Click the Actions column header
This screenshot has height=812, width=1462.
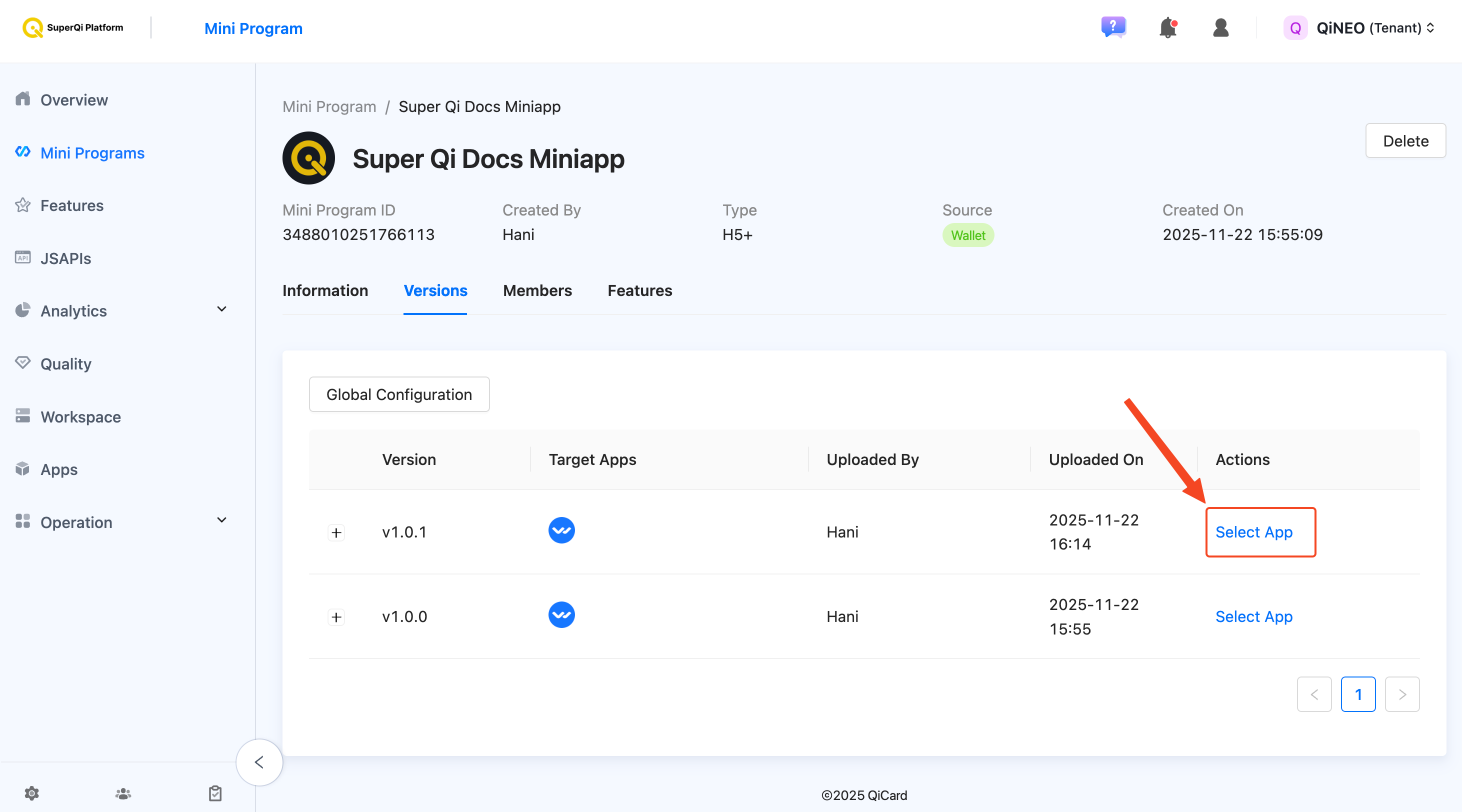pos(1242,459)
